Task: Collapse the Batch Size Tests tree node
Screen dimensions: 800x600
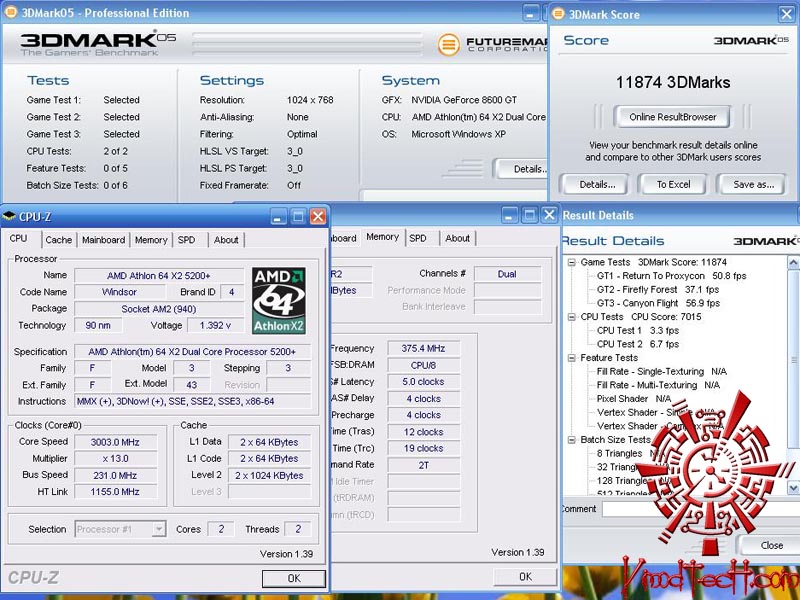Action: [x=572, y=440]
